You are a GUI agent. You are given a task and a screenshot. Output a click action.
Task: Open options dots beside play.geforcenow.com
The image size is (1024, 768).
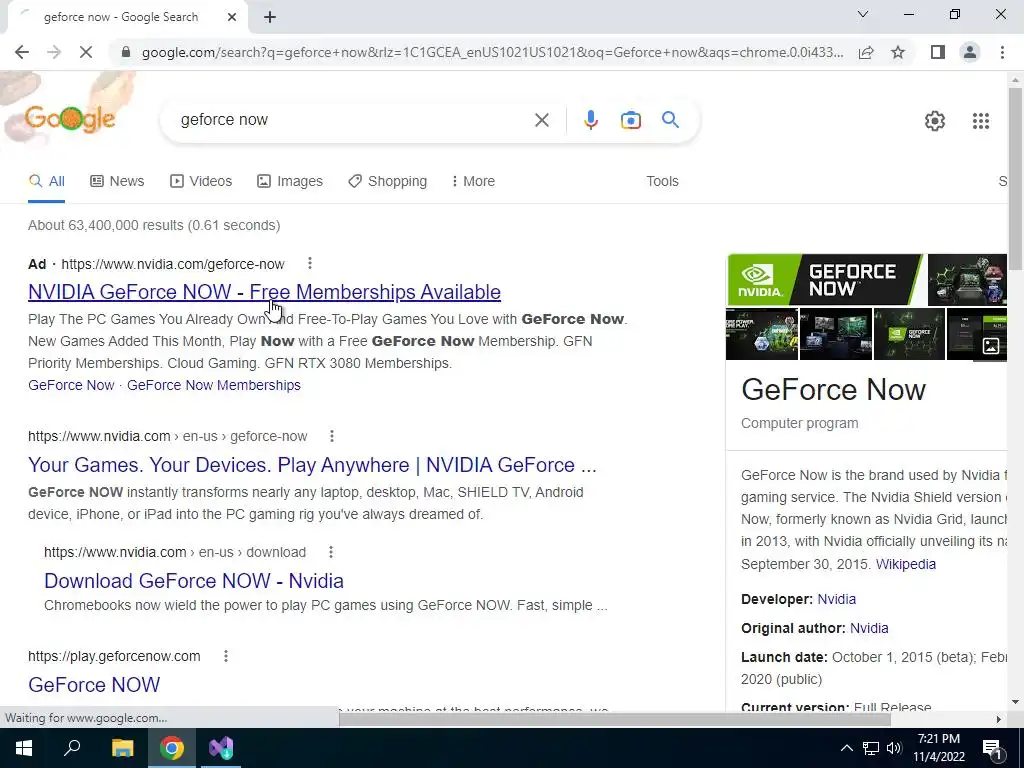[225, 656]
